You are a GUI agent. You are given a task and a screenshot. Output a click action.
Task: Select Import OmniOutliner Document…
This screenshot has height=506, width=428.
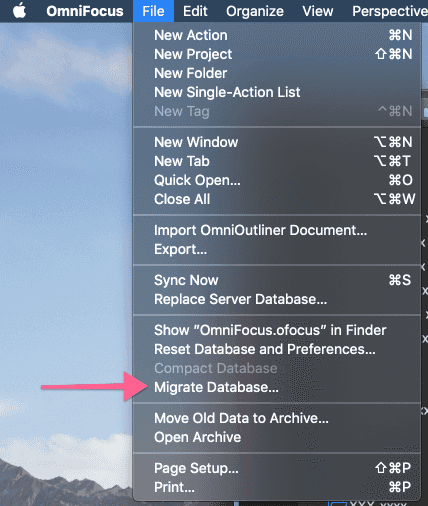pyautogui.click(x=277, y=230)
